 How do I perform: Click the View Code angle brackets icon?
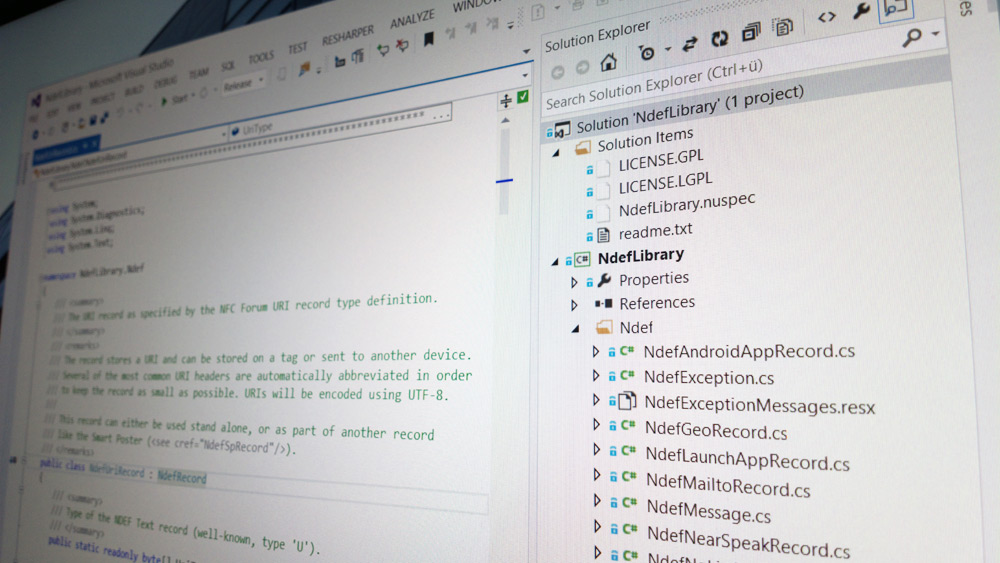coord(827,18)
